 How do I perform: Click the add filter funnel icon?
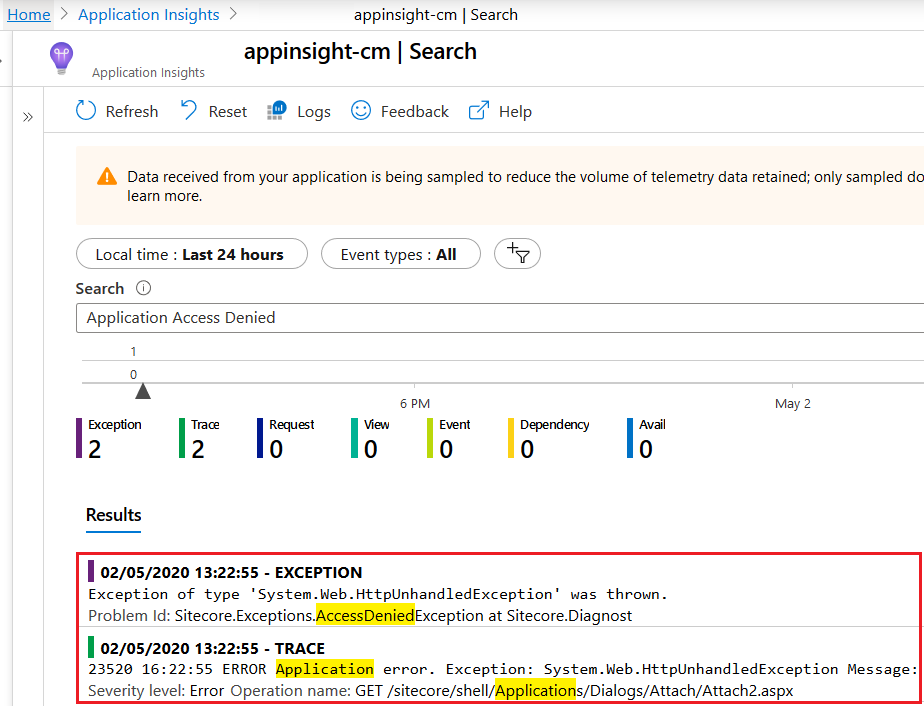pos(517,253)
